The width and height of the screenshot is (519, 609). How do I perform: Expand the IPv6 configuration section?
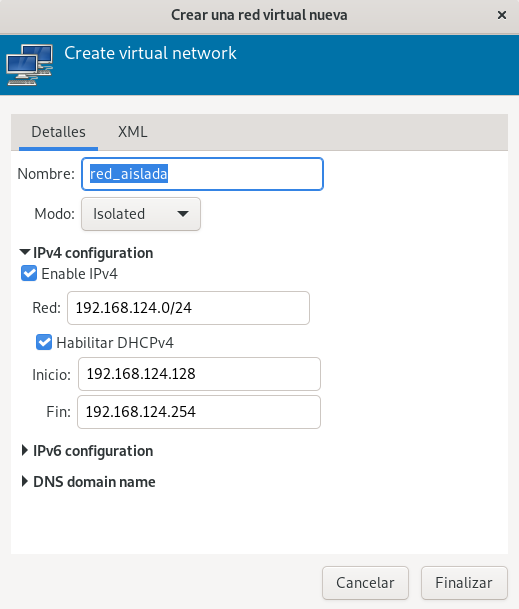click(87, 451)
